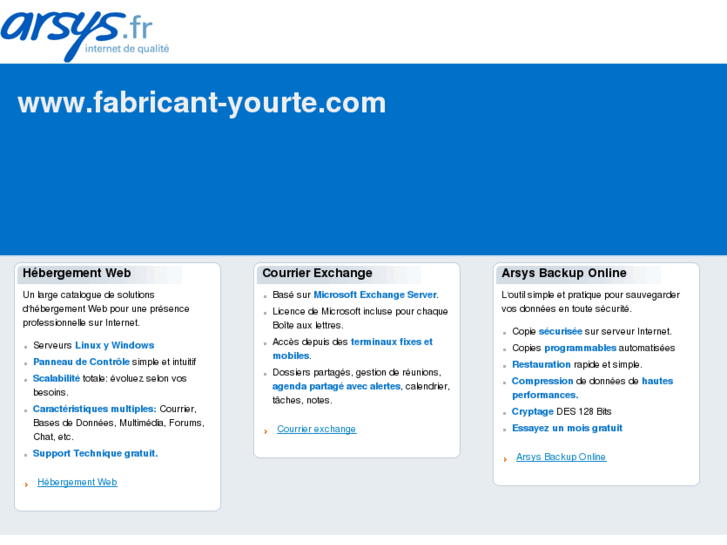
Task: Select the Hébergement Web card heading
Action: (x=77, y=273)
